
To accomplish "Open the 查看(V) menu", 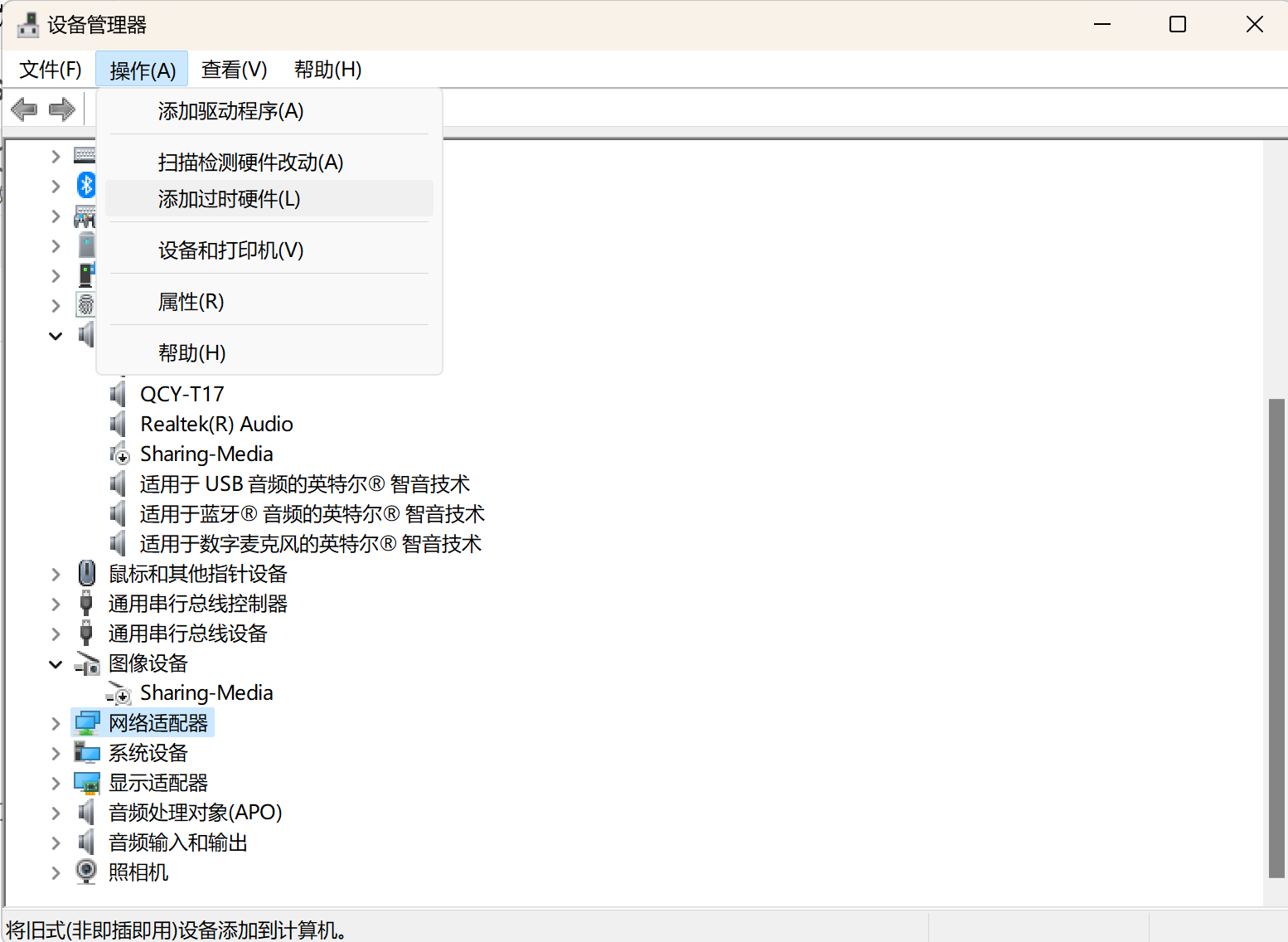I will 234,70.
